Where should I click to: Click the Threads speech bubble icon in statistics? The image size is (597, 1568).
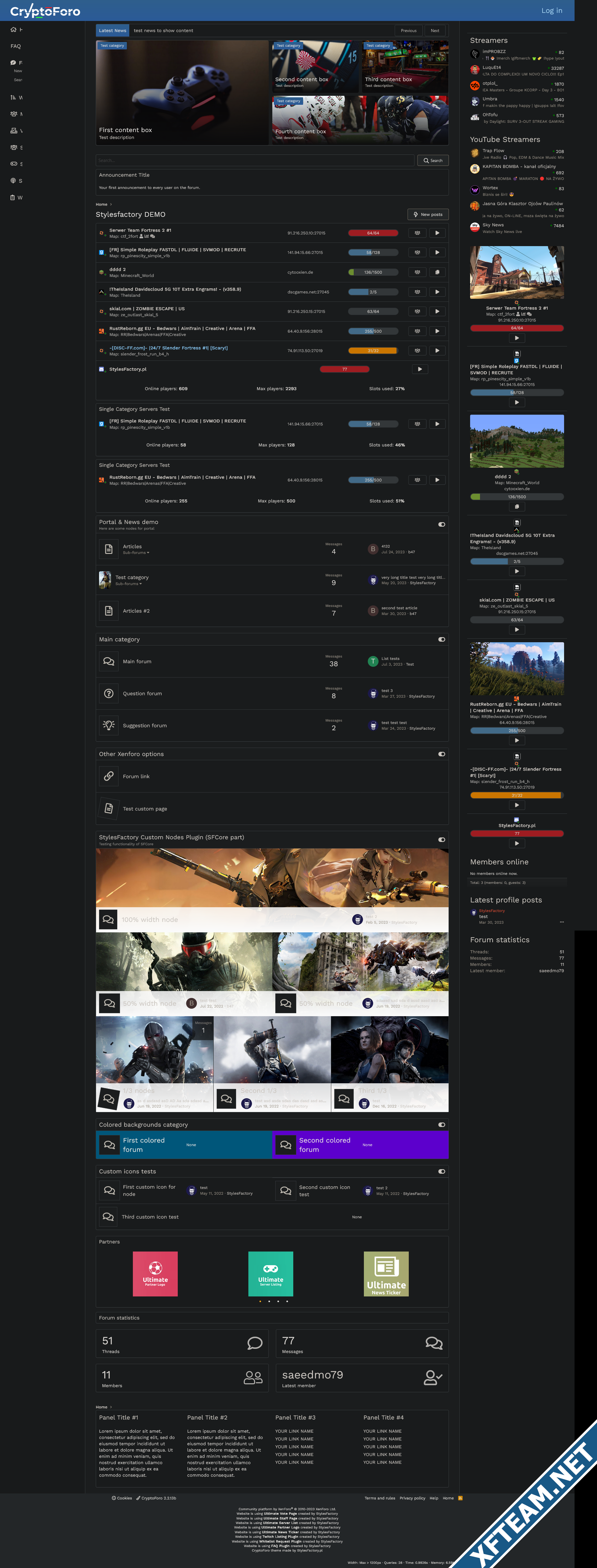(255, 1343)
